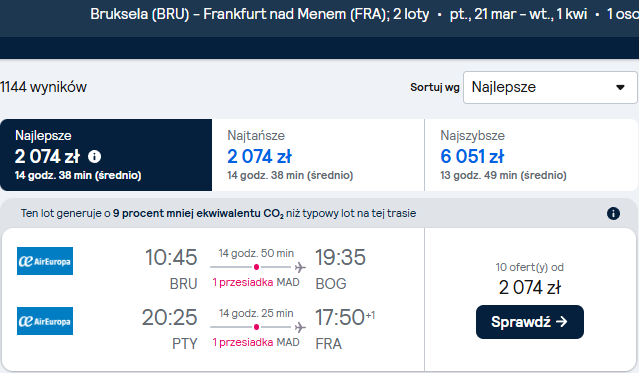
Task: Open the 1 przesiadka MAD outbound link
Action: (256, 282)
